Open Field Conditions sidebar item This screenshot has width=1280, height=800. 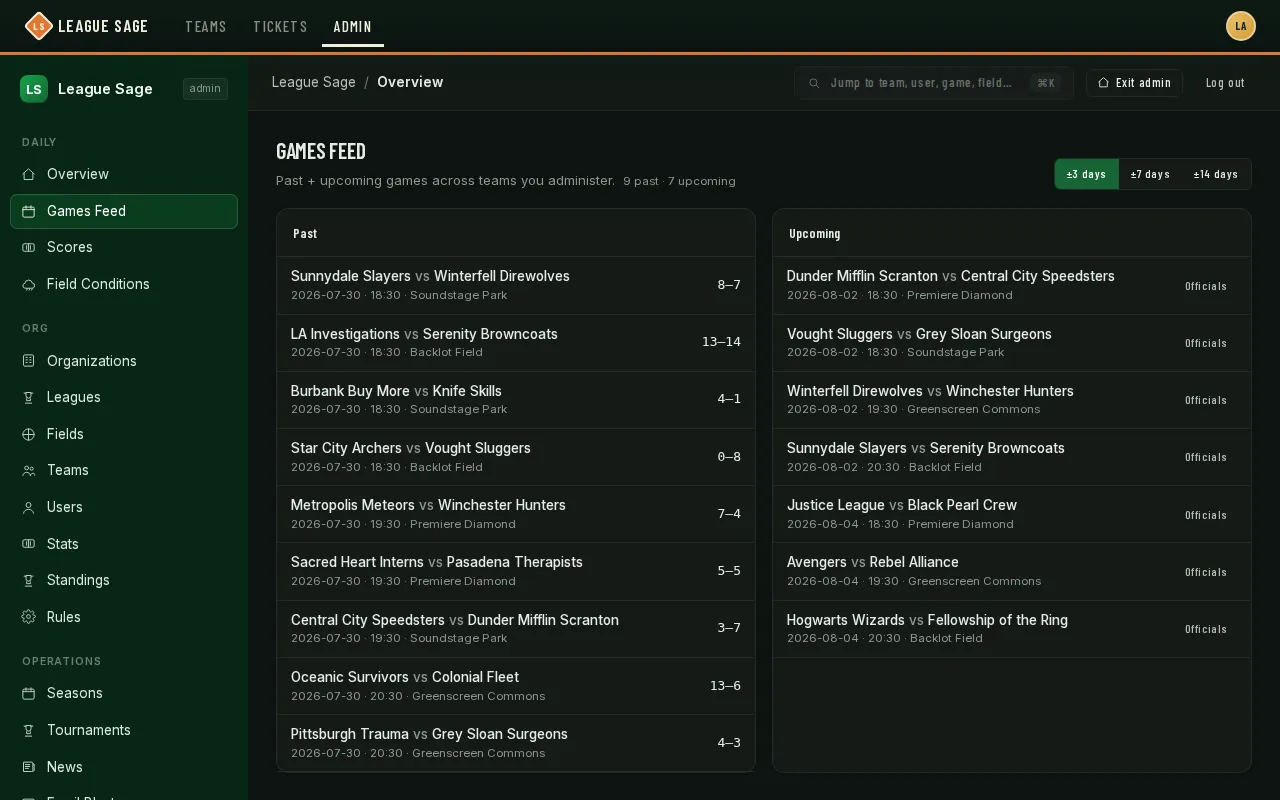pos(124,284)
